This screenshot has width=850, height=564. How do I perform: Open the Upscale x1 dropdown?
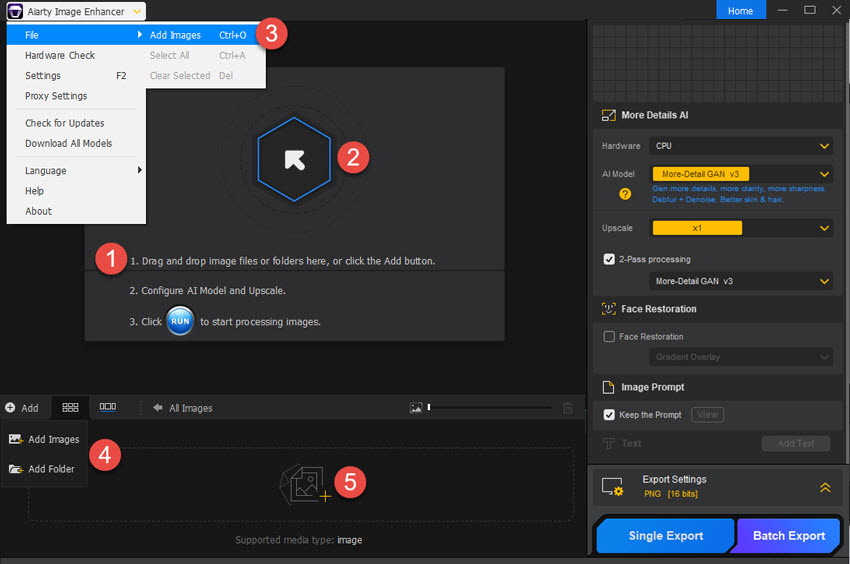click(x=741, y=228)
